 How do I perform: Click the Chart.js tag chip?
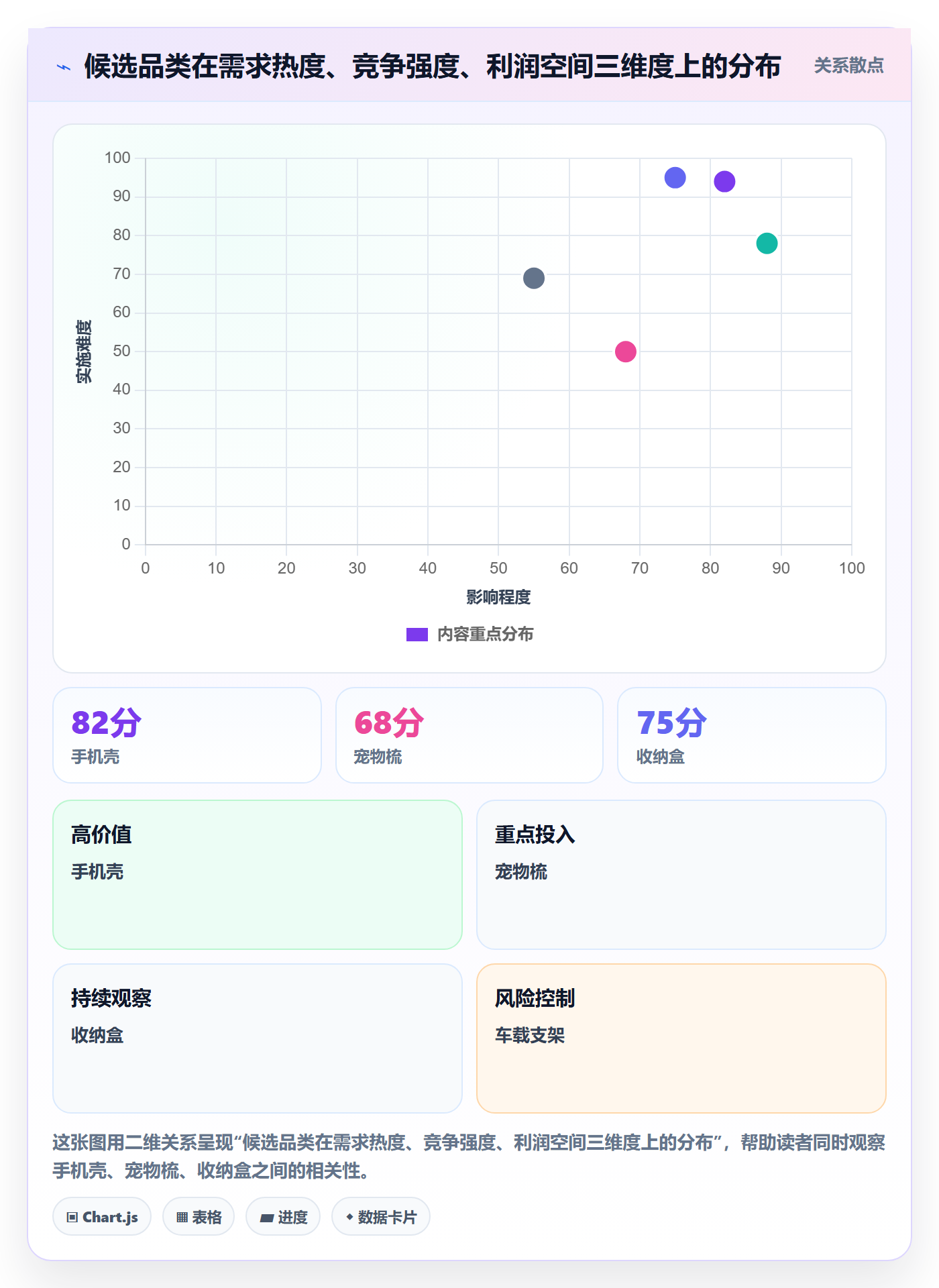pos(102,1217)
